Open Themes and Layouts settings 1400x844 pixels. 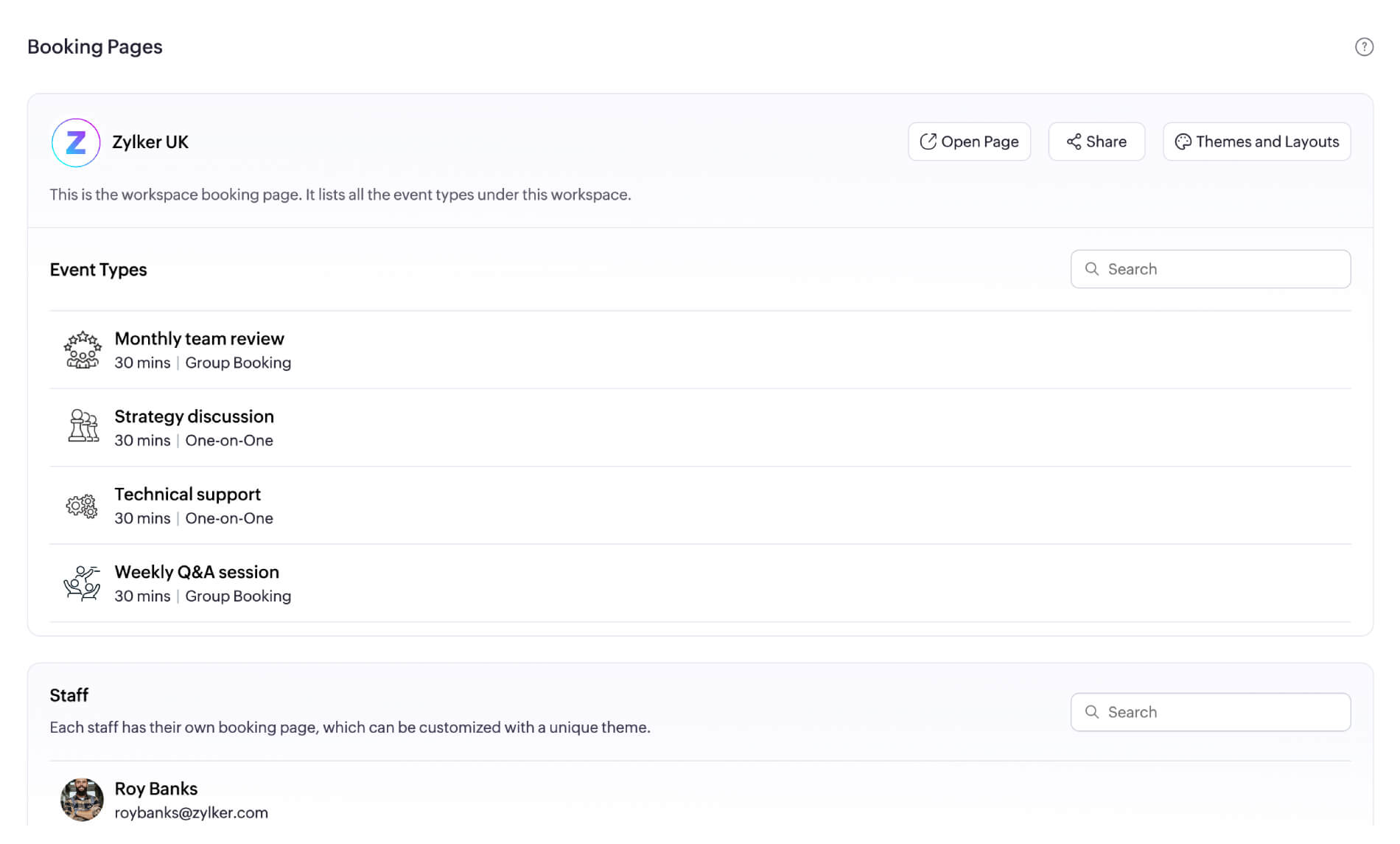pyautogui.click(x=1256, y=142)
